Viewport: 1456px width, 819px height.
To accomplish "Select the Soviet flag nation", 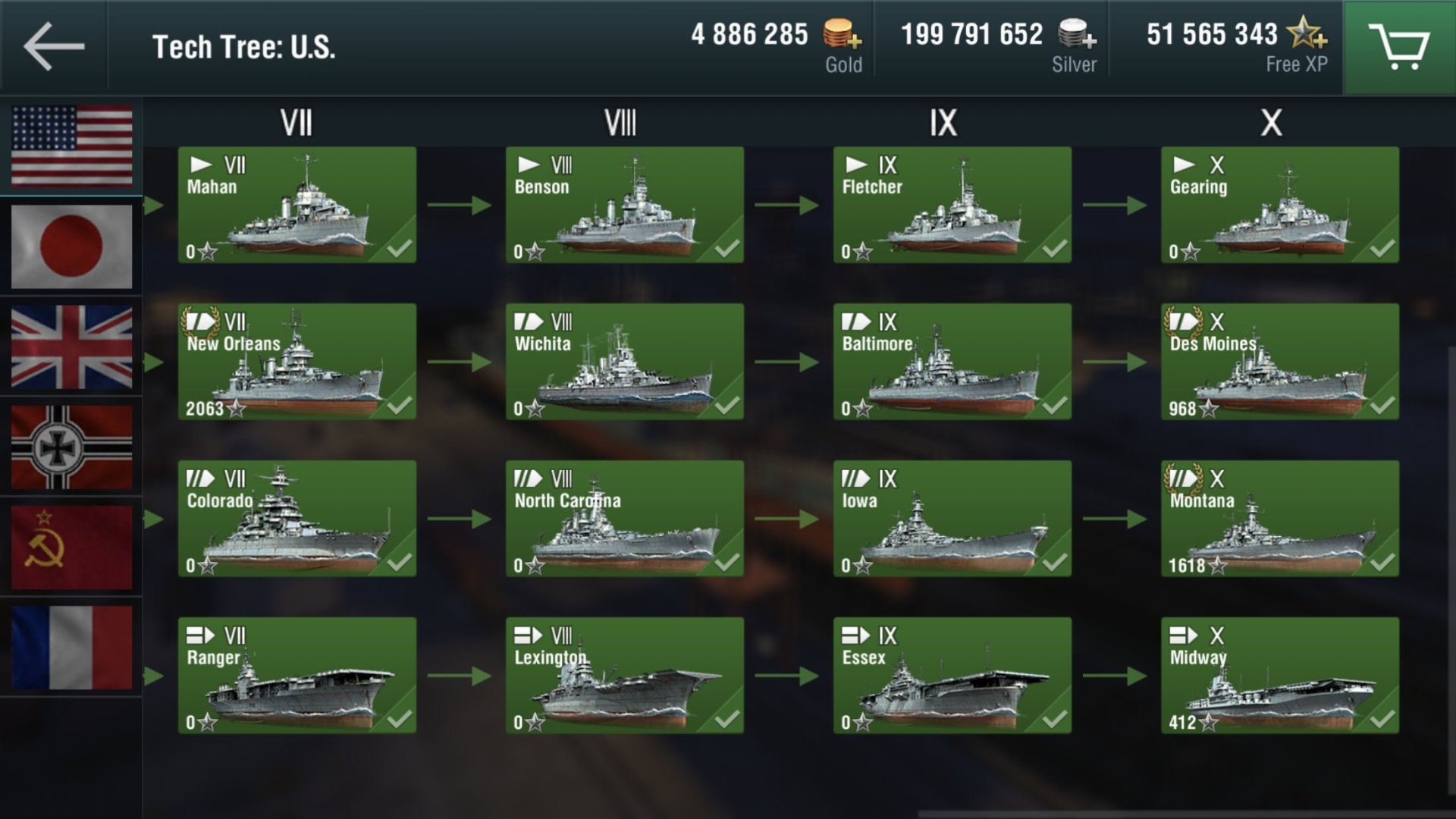I will pyautogui.click(x=71, y=548).
